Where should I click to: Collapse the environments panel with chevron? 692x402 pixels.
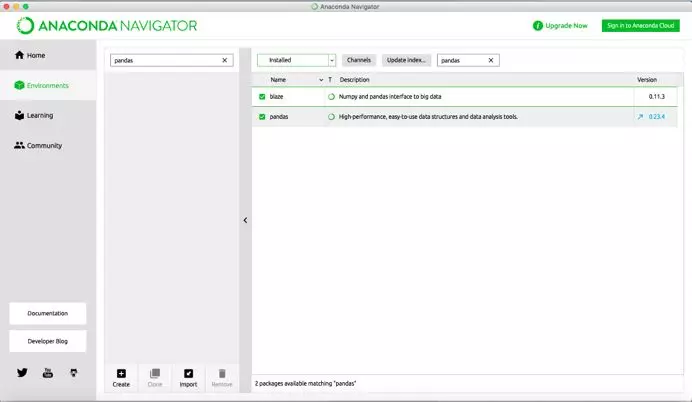tap(245, 220)
